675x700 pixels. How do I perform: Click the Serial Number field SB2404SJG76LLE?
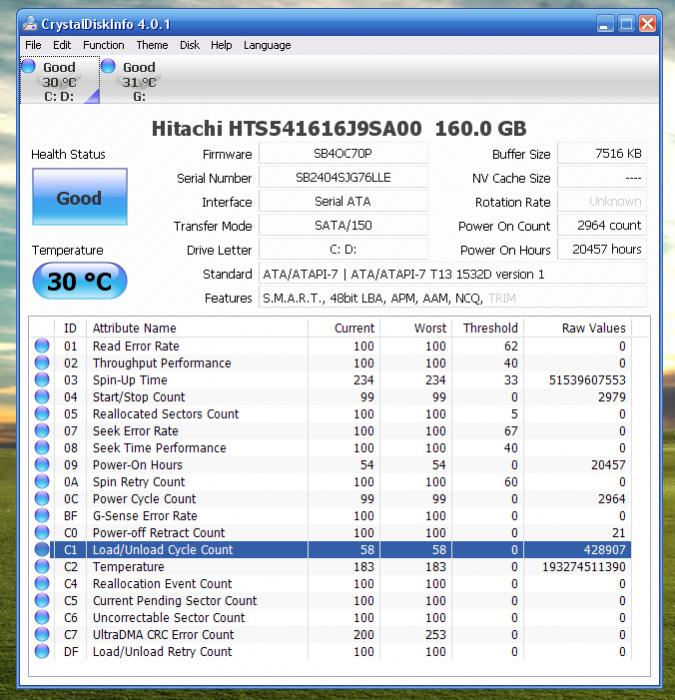[343, 178]
